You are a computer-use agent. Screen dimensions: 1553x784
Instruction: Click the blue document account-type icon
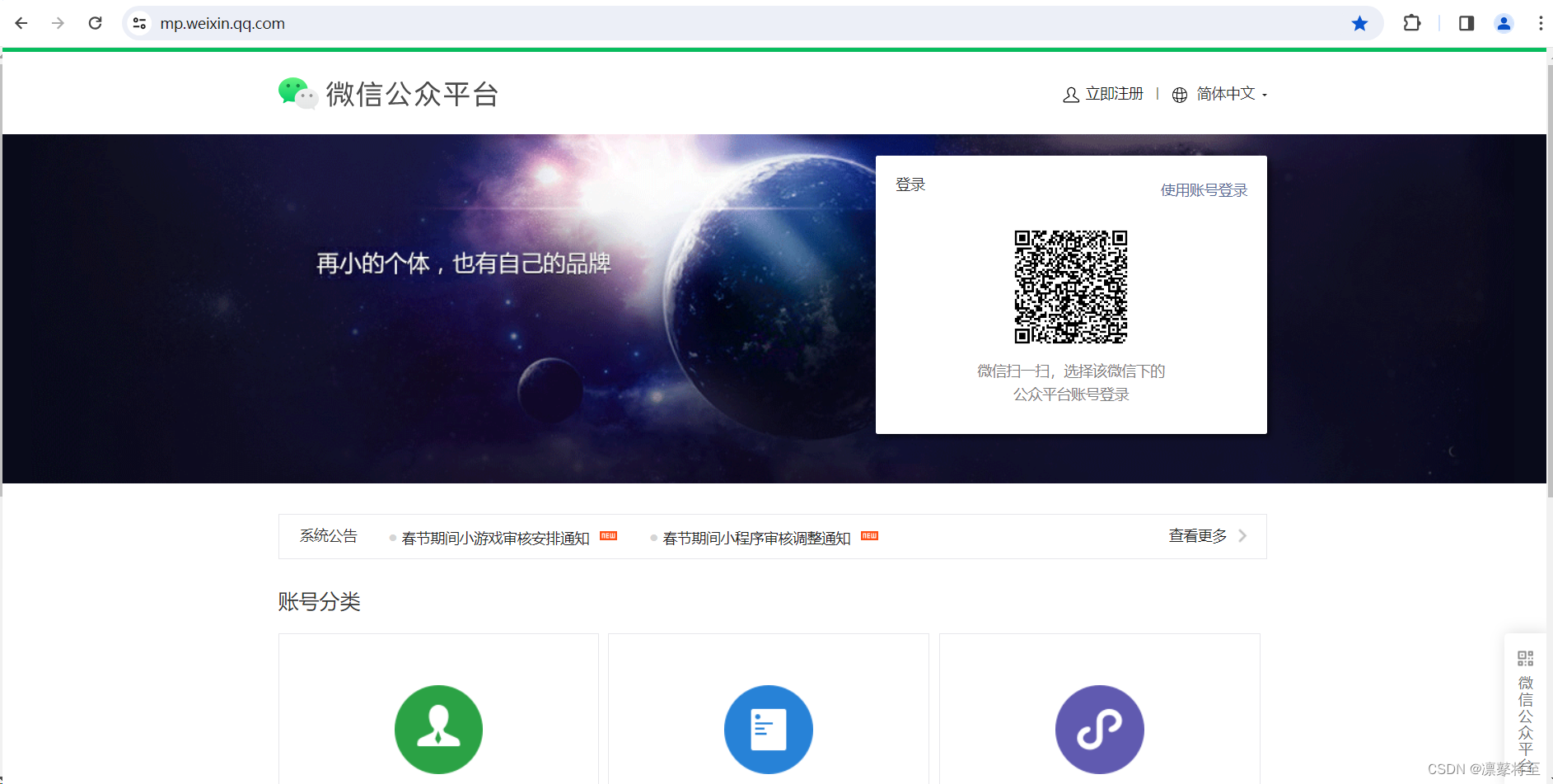tap(768, 729)
